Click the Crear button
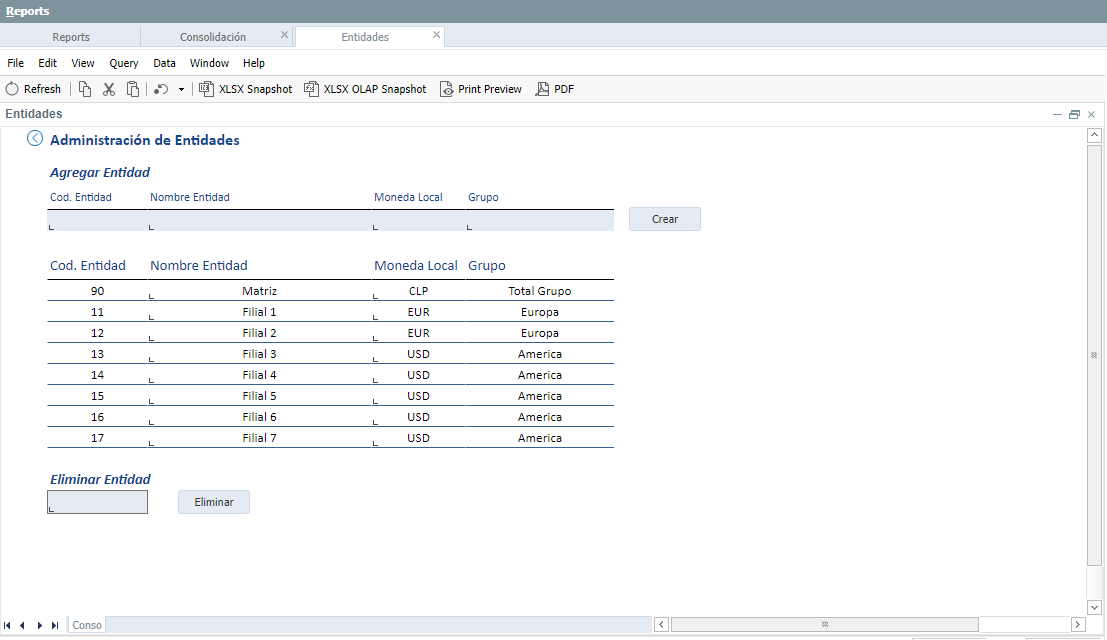The image size is (1107, 640). 664,219
